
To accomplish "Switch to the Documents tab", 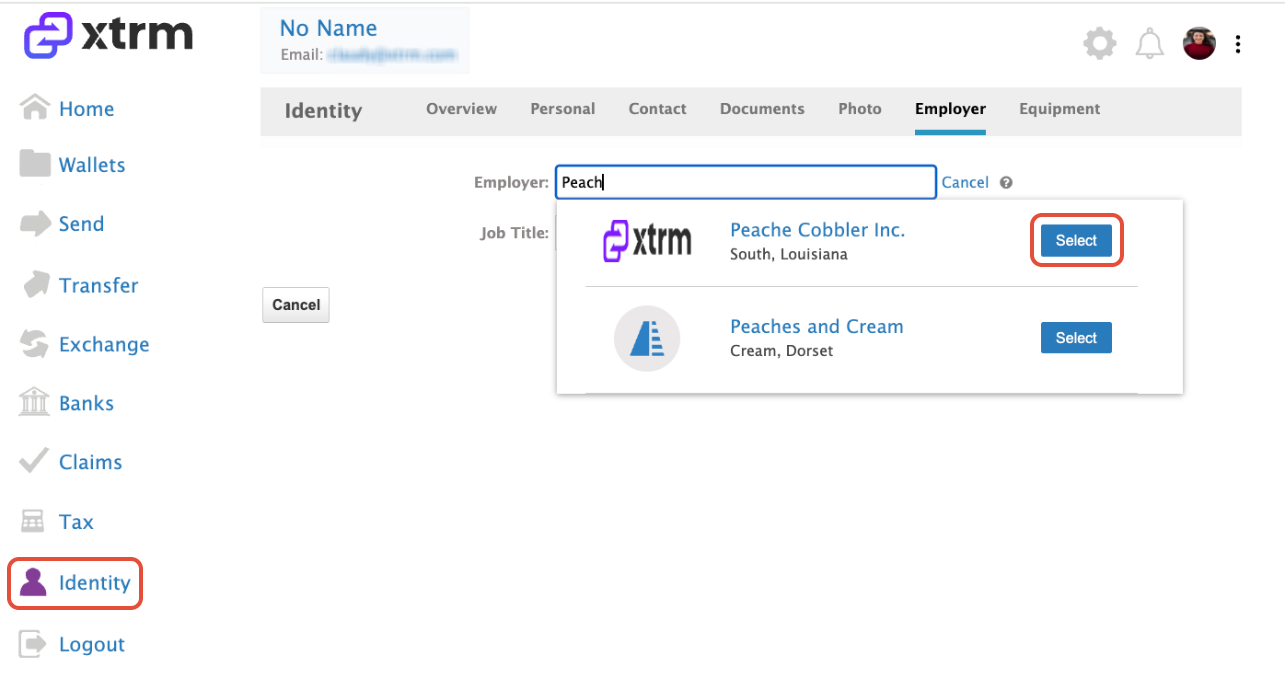I will pyautogui.click(x=762, y=109).
